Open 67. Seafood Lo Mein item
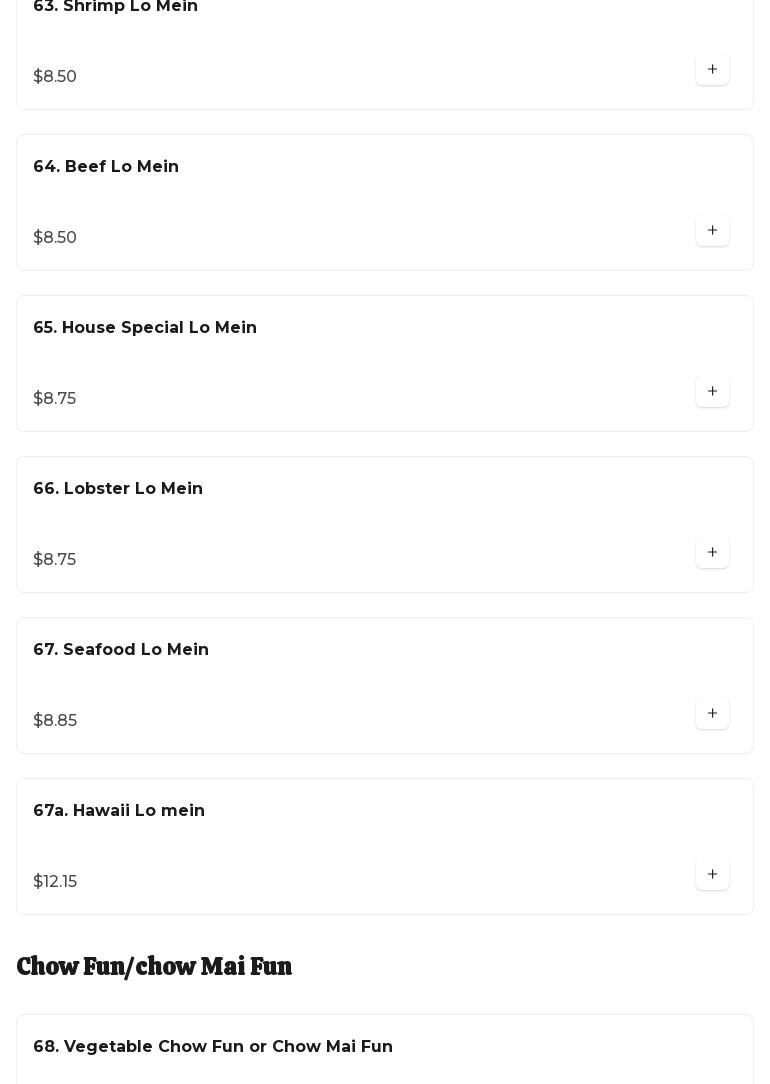Viewport: 770px width, 1084px height. 121,650
